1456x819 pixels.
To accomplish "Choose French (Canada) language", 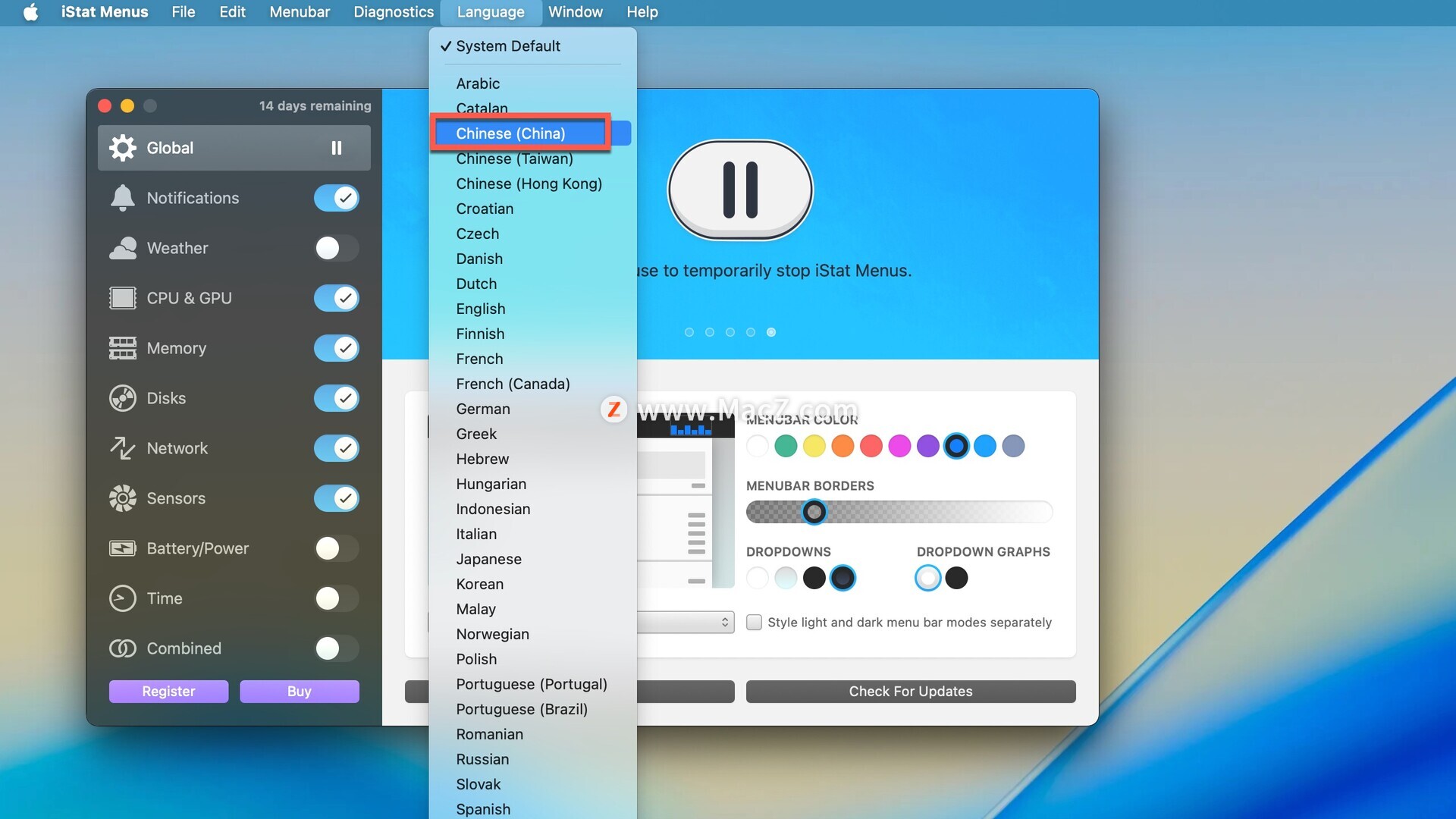I will [532, 384].
